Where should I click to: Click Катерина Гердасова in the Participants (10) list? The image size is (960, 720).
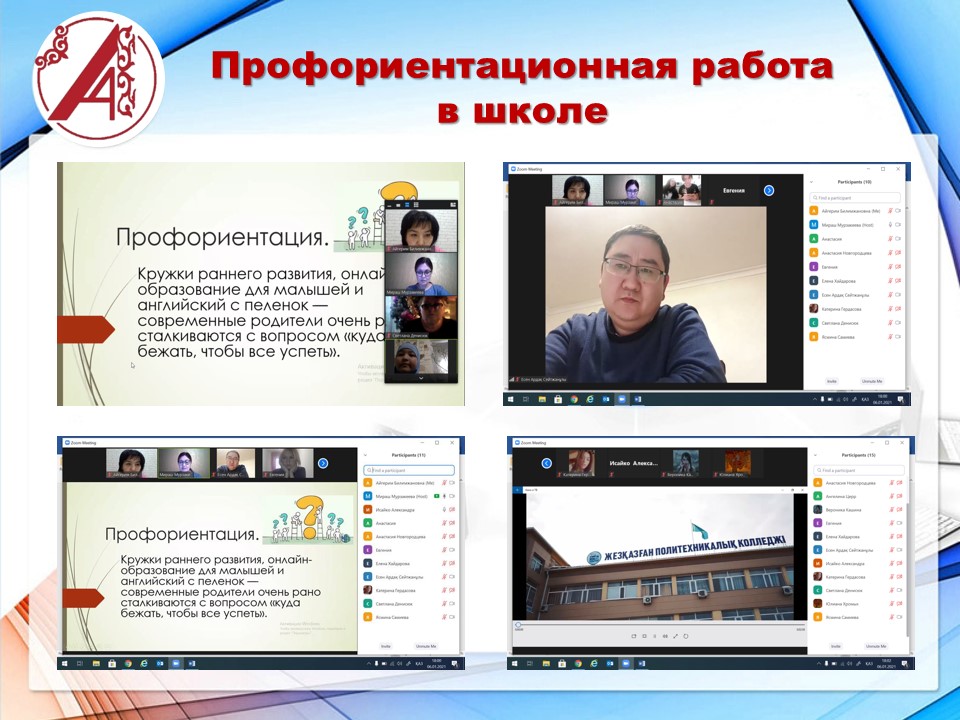tap(841, 309)
